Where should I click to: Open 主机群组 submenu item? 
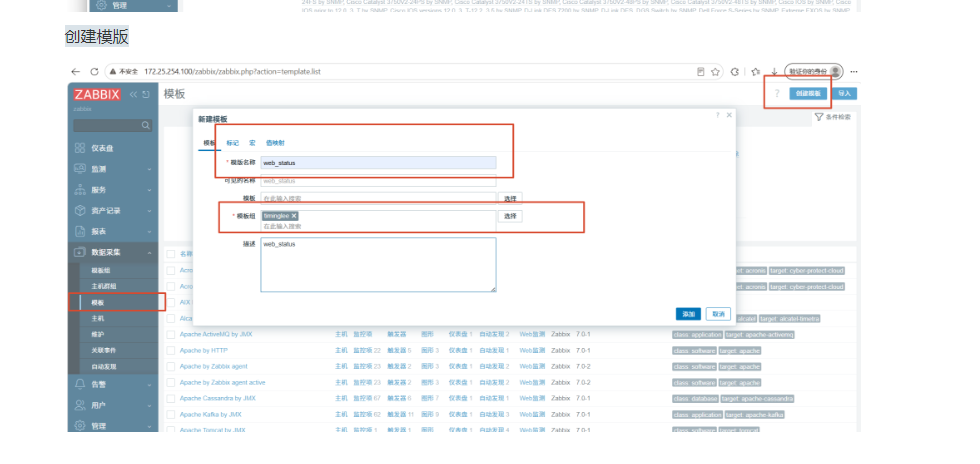click(104, 286)
